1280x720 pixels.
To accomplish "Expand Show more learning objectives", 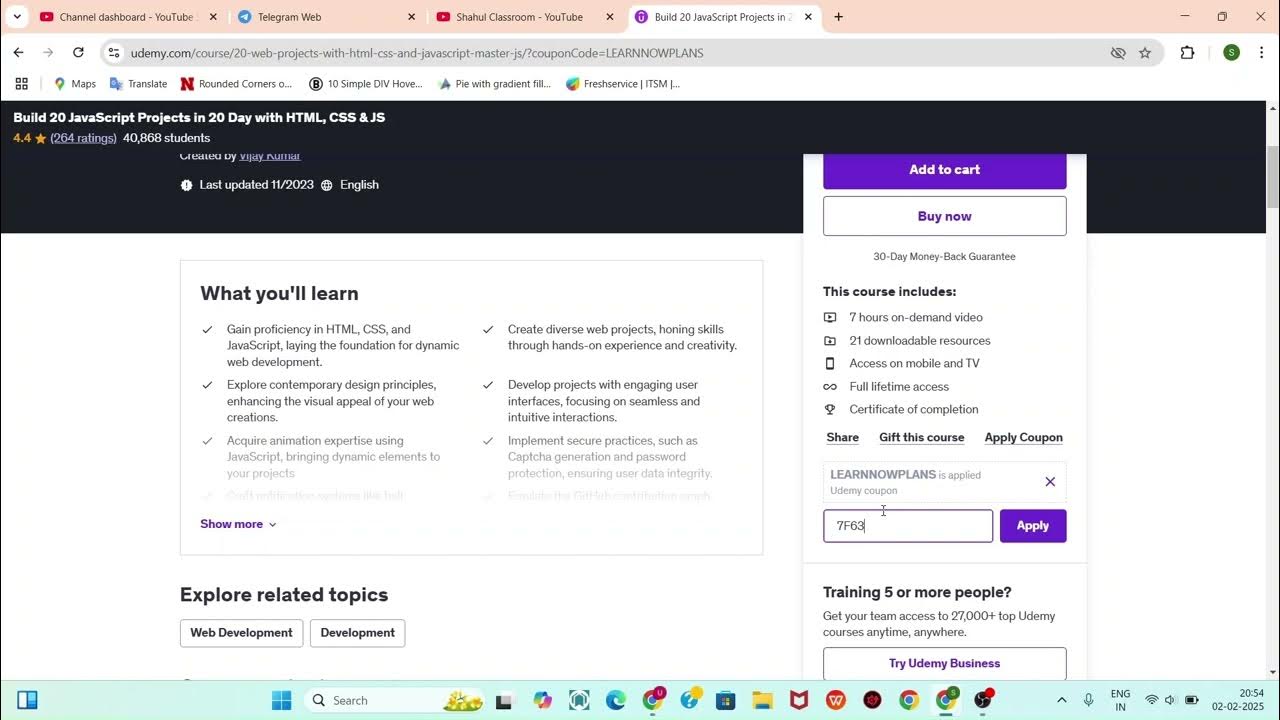I will [238, 524].
